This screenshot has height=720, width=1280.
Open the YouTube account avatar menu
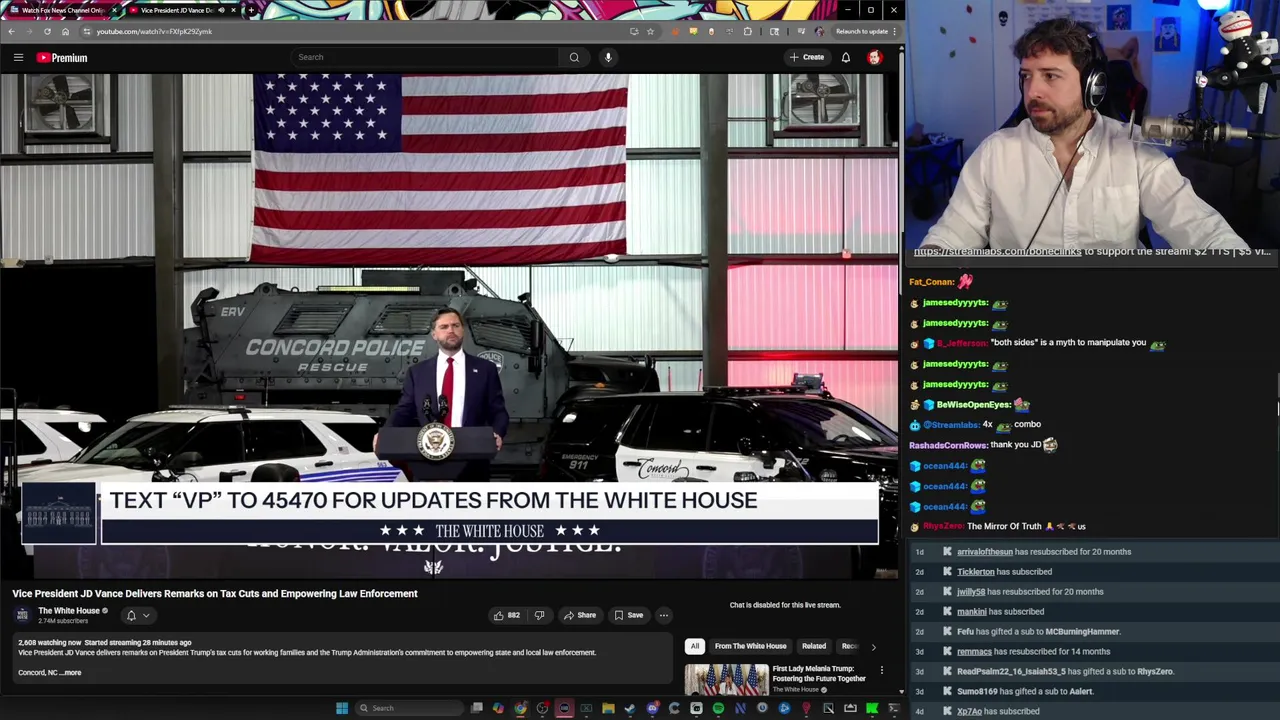tap(874, 57)
